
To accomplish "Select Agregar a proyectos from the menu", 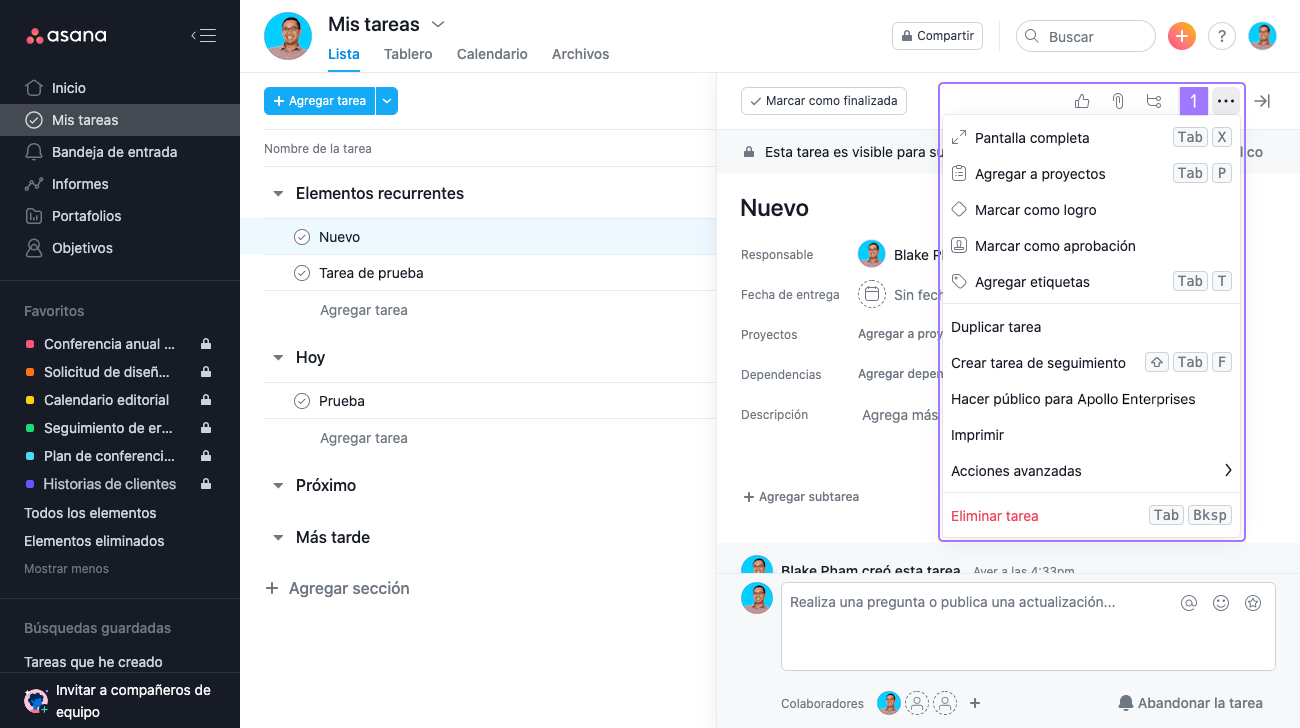I will pos(1091,174).
